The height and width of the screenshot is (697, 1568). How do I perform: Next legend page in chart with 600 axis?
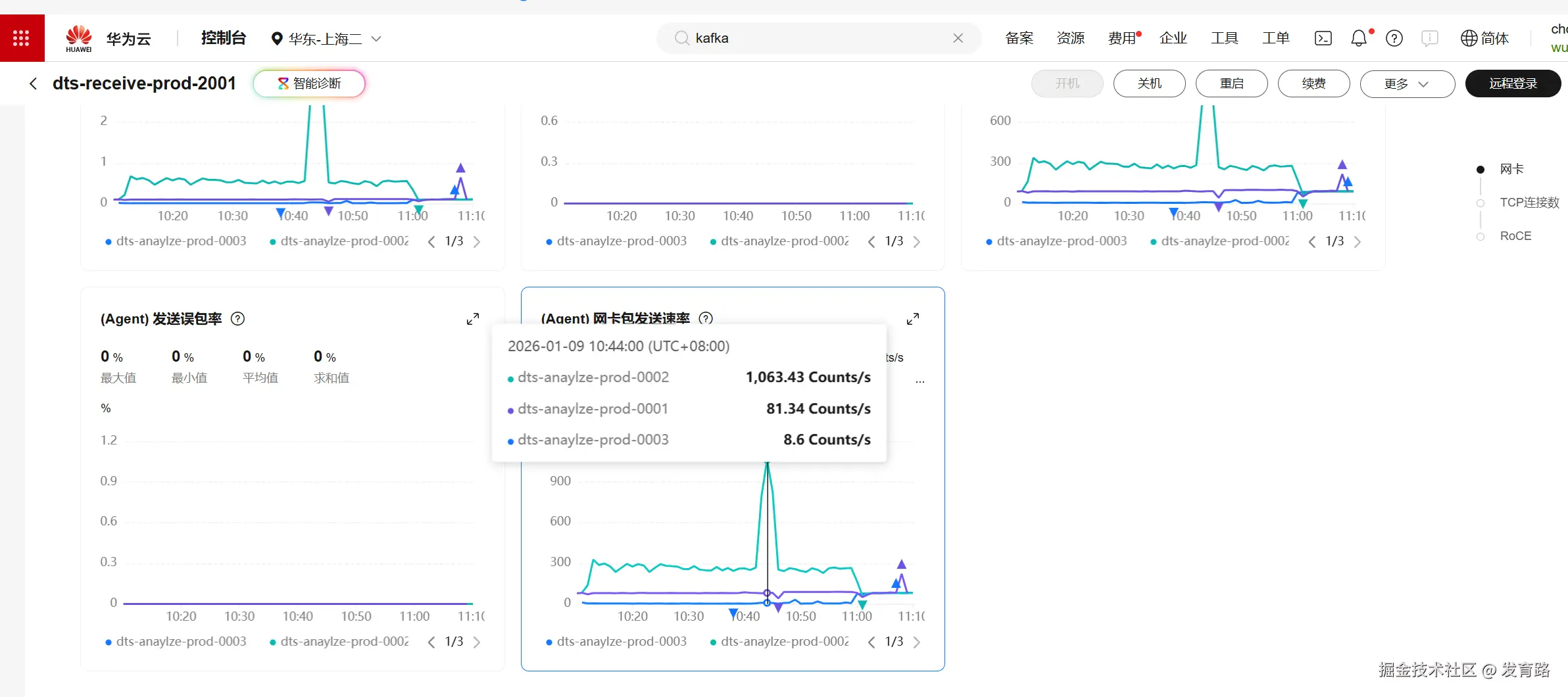click(1357, 241)
